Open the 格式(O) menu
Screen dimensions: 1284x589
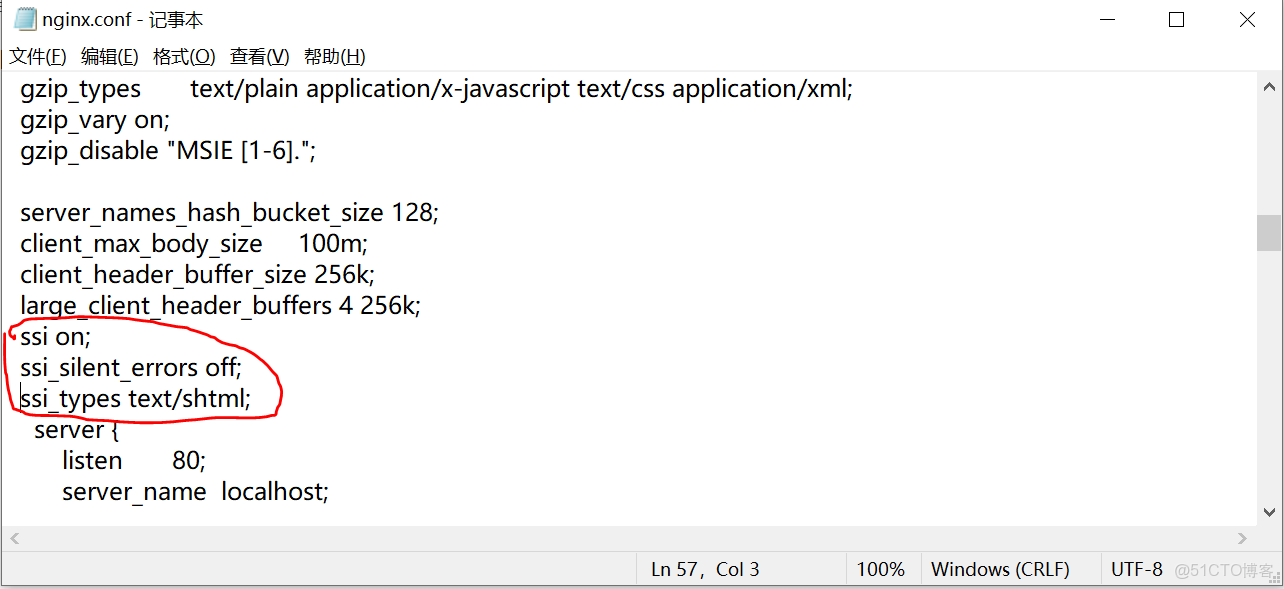[184, 57]
